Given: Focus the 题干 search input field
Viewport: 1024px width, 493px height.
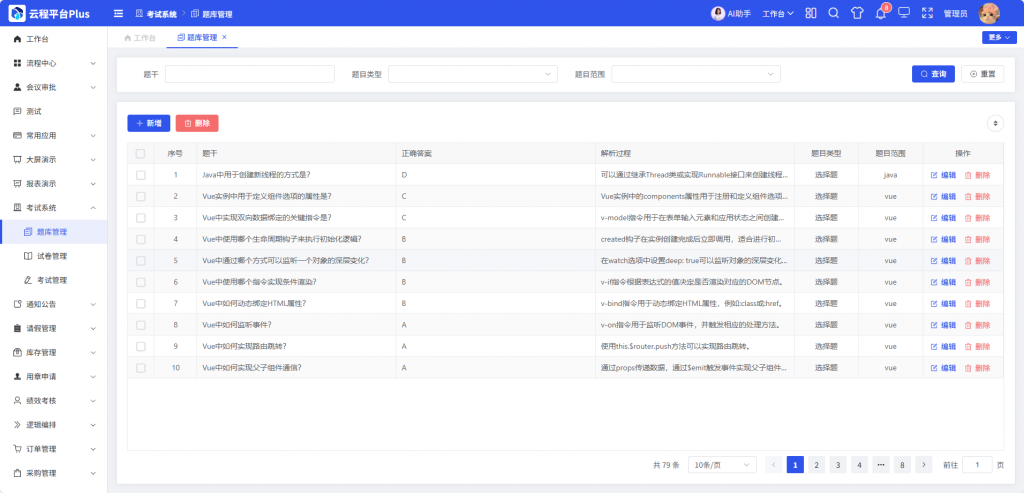Looking at the screenshot, I should coord(249,74).
